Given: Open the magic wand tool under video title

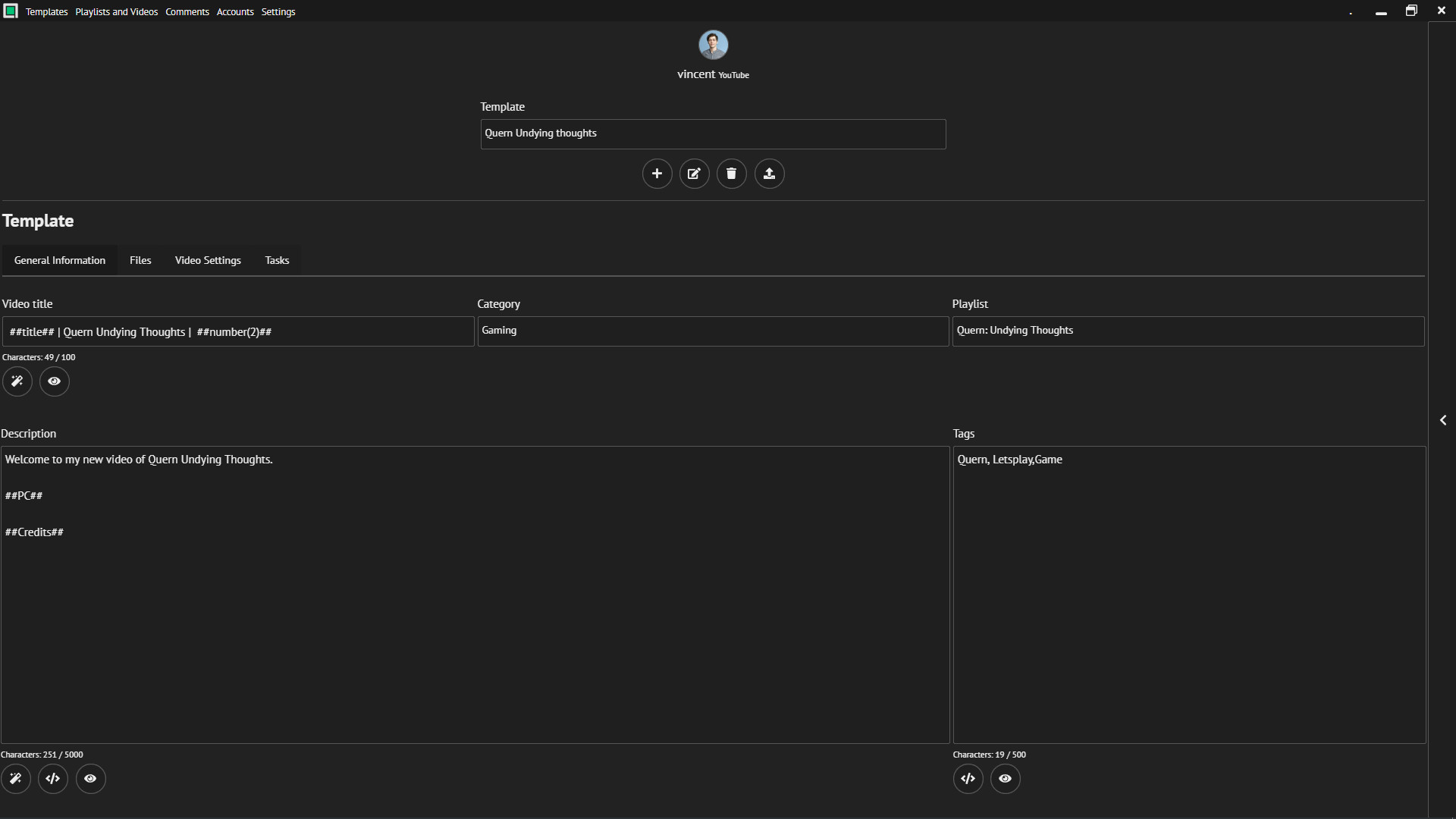Looking at the screenshot, I should click(x=17, y=381).
